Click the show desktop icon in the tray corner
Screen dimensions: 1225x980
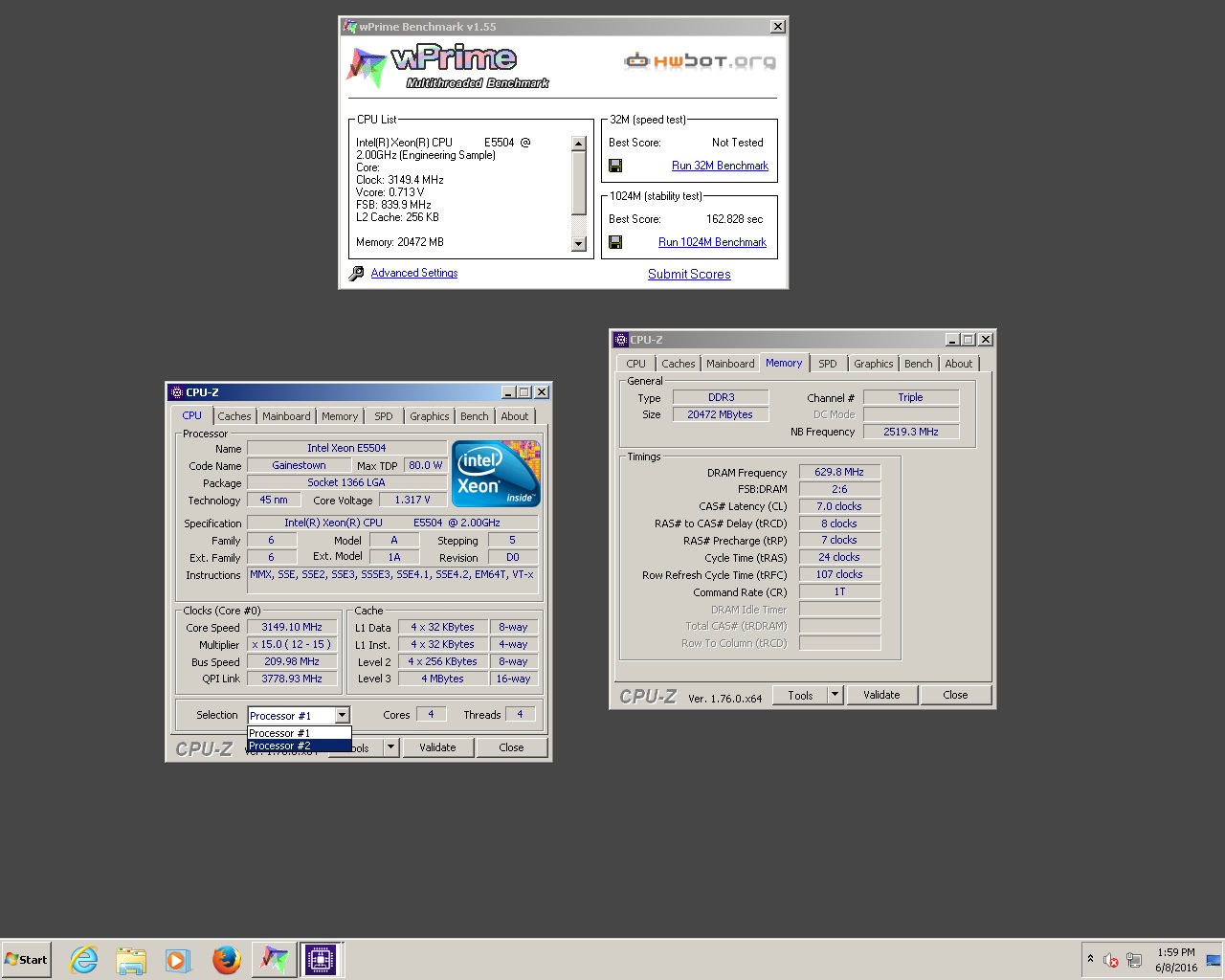1214,960
